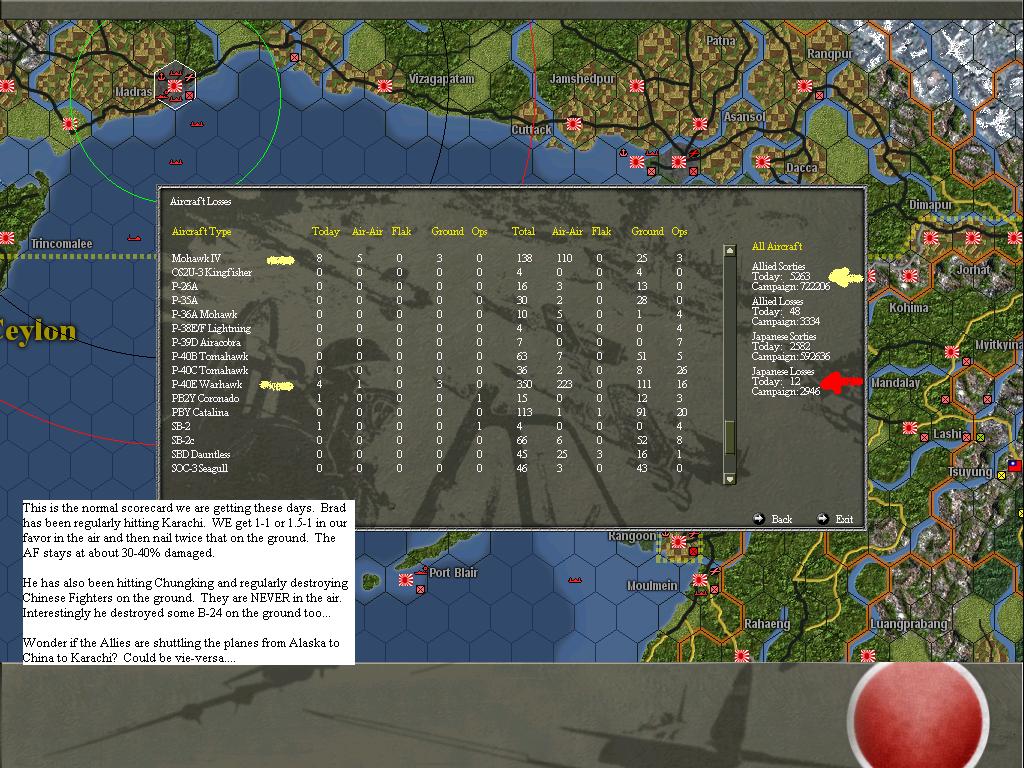This screenshot has width=1024, height=768.
Task: Select the P-36A Mohawk row name
Action: 204,314
